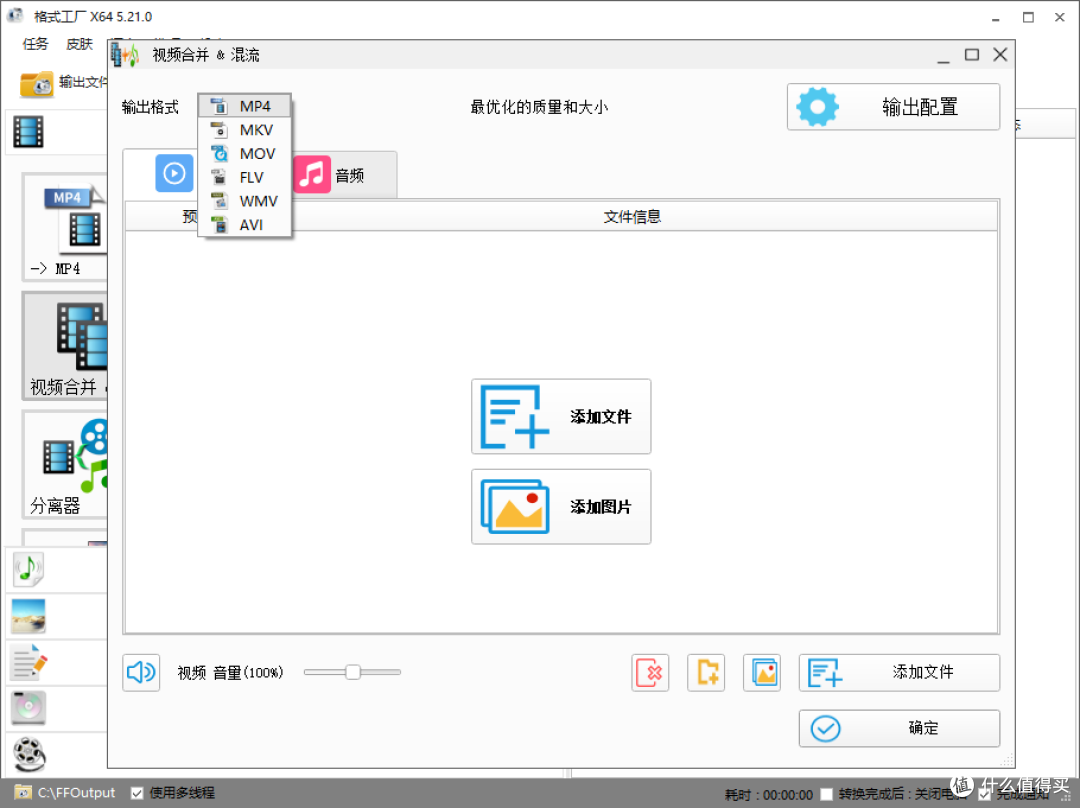Select AVI from the dropdown list
This screenshot has height=808, width=1080.
click(245, 225)
